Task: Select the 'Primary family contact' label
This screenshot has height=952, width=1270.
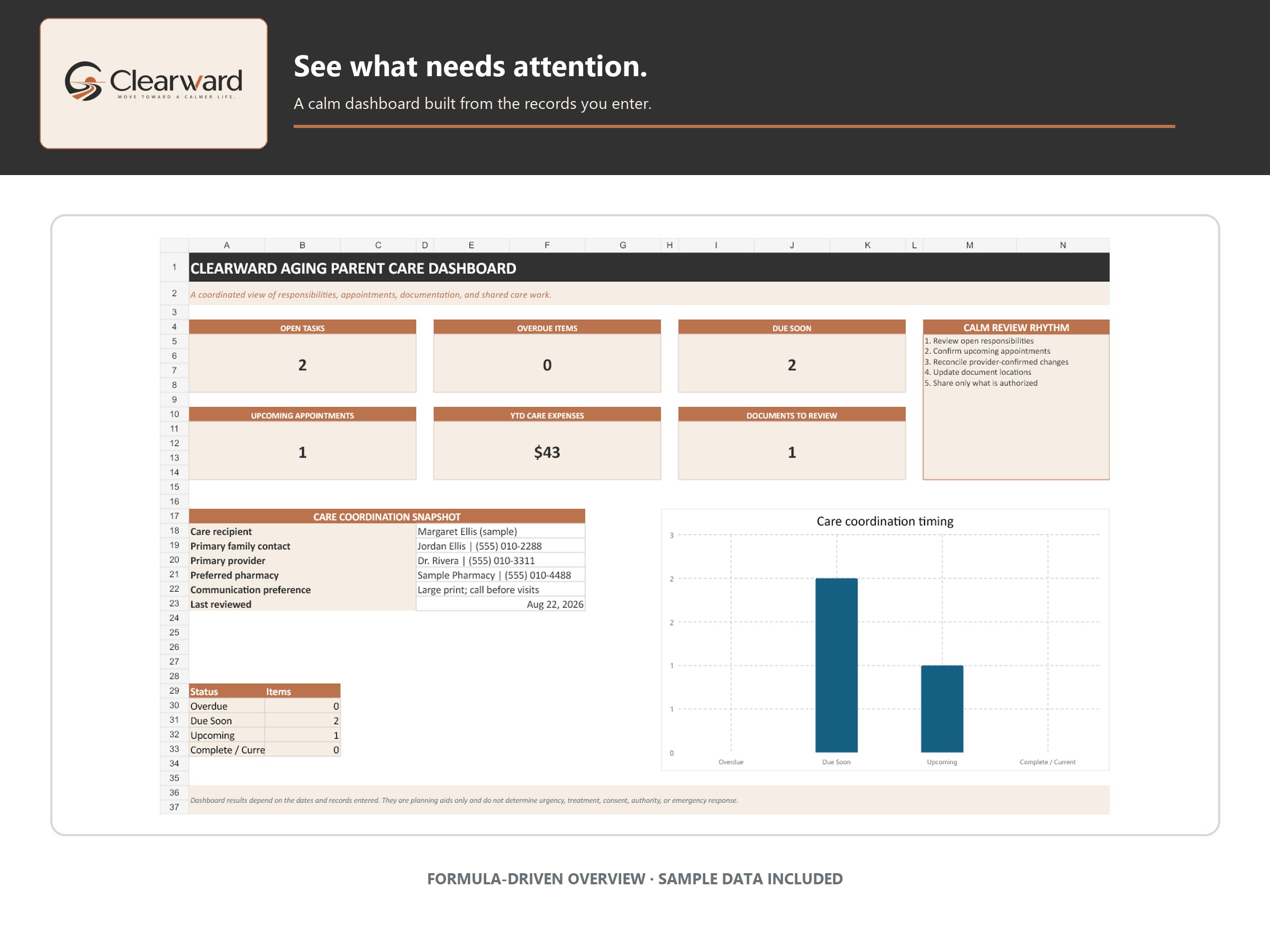Action: click(302, 546)
